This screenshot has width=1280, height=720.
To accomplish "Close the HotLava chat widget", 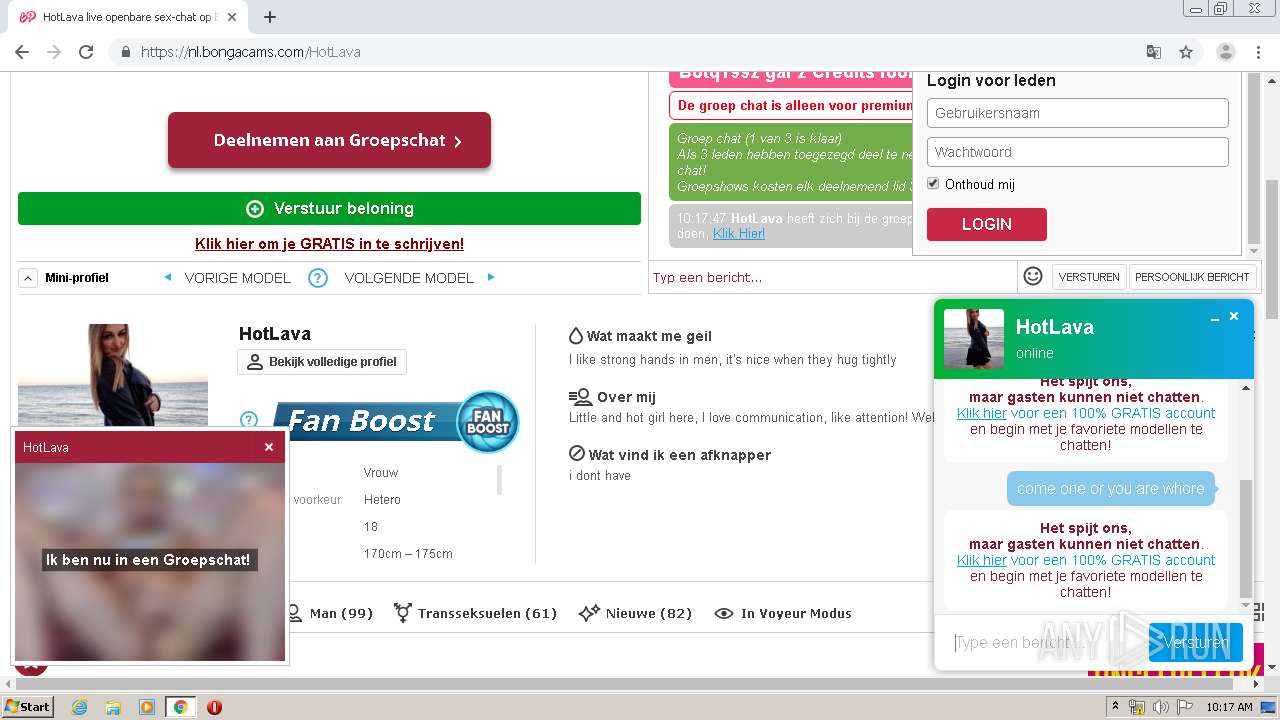I will pos(1234,316).
